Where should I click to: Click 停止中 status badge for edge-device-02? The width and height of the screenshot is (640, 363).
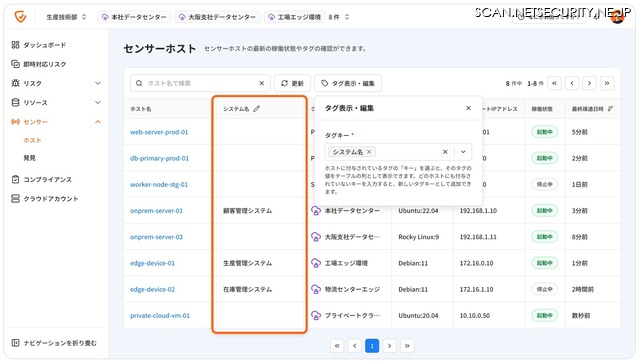point(544,290)
